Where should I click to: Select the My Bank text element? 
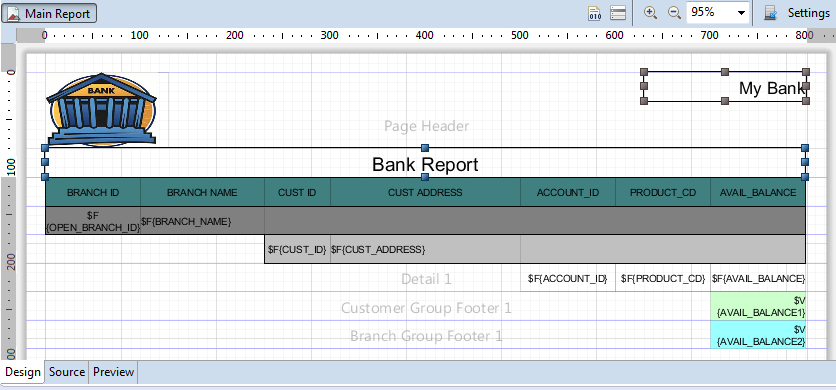725,86
